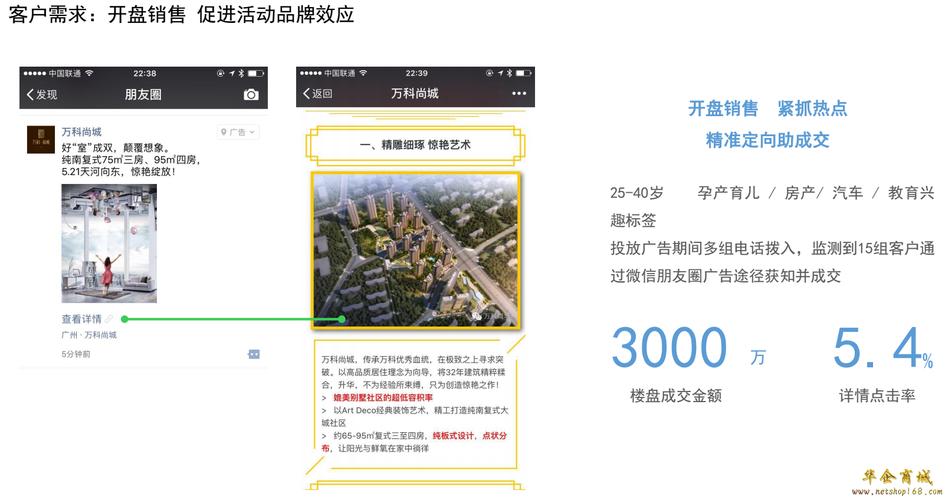This screenshot has width=945, height=500.
Task: Open the three-dot more menu in 万科尚城 page
Action: (519, 93)
